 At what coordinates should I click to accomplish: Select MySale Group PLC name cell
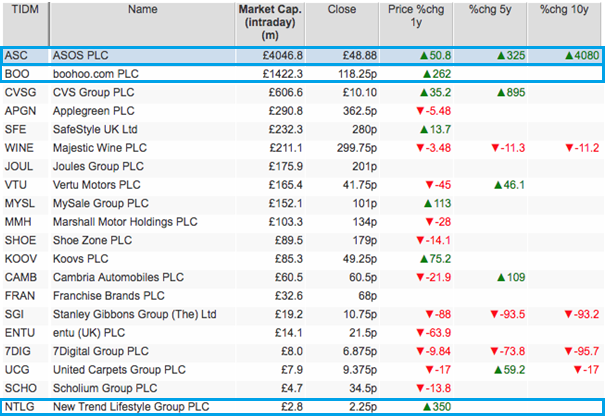100,204
